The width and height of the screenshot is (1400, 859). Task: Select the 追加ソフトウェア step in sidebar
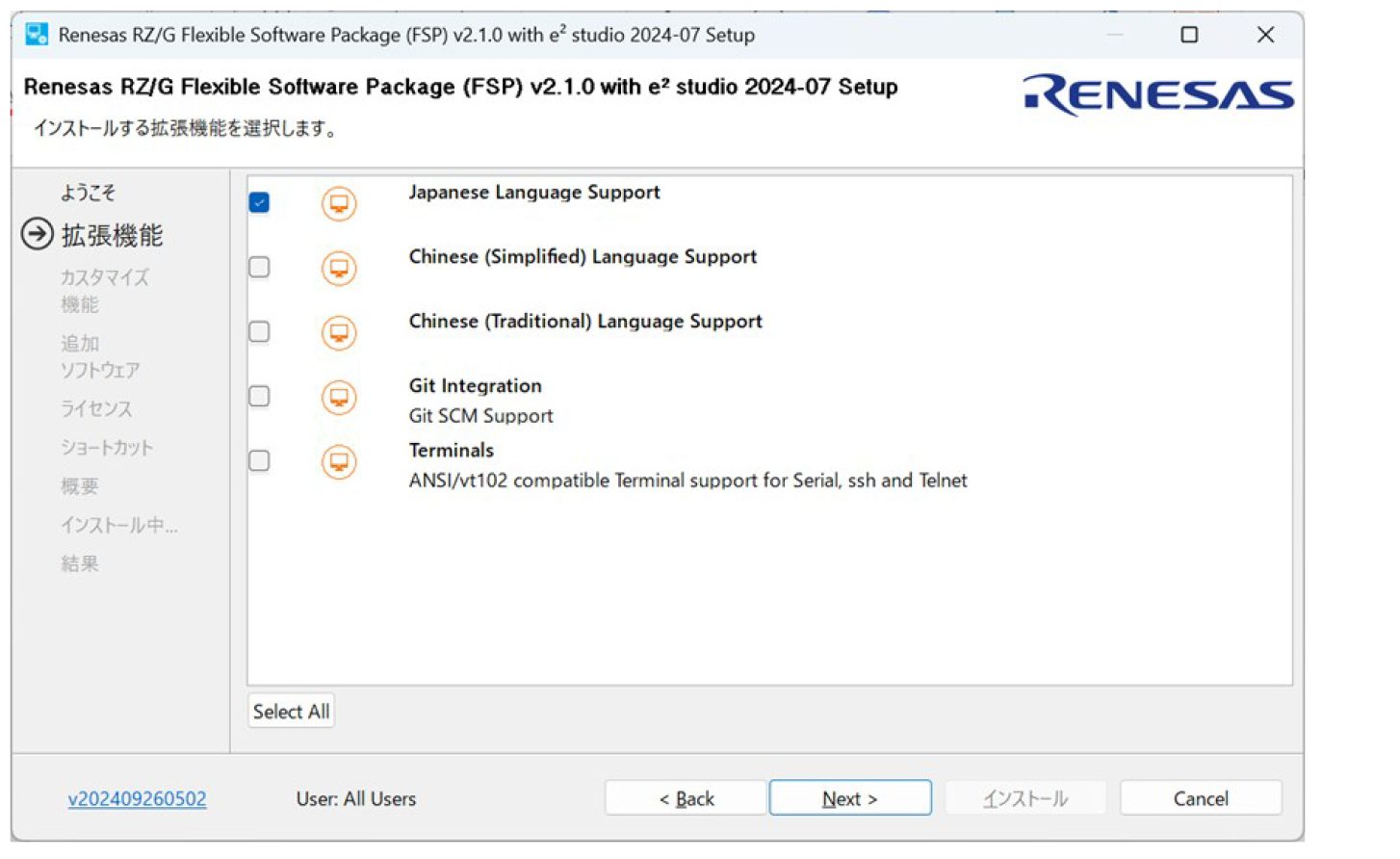tap(100, 356)
